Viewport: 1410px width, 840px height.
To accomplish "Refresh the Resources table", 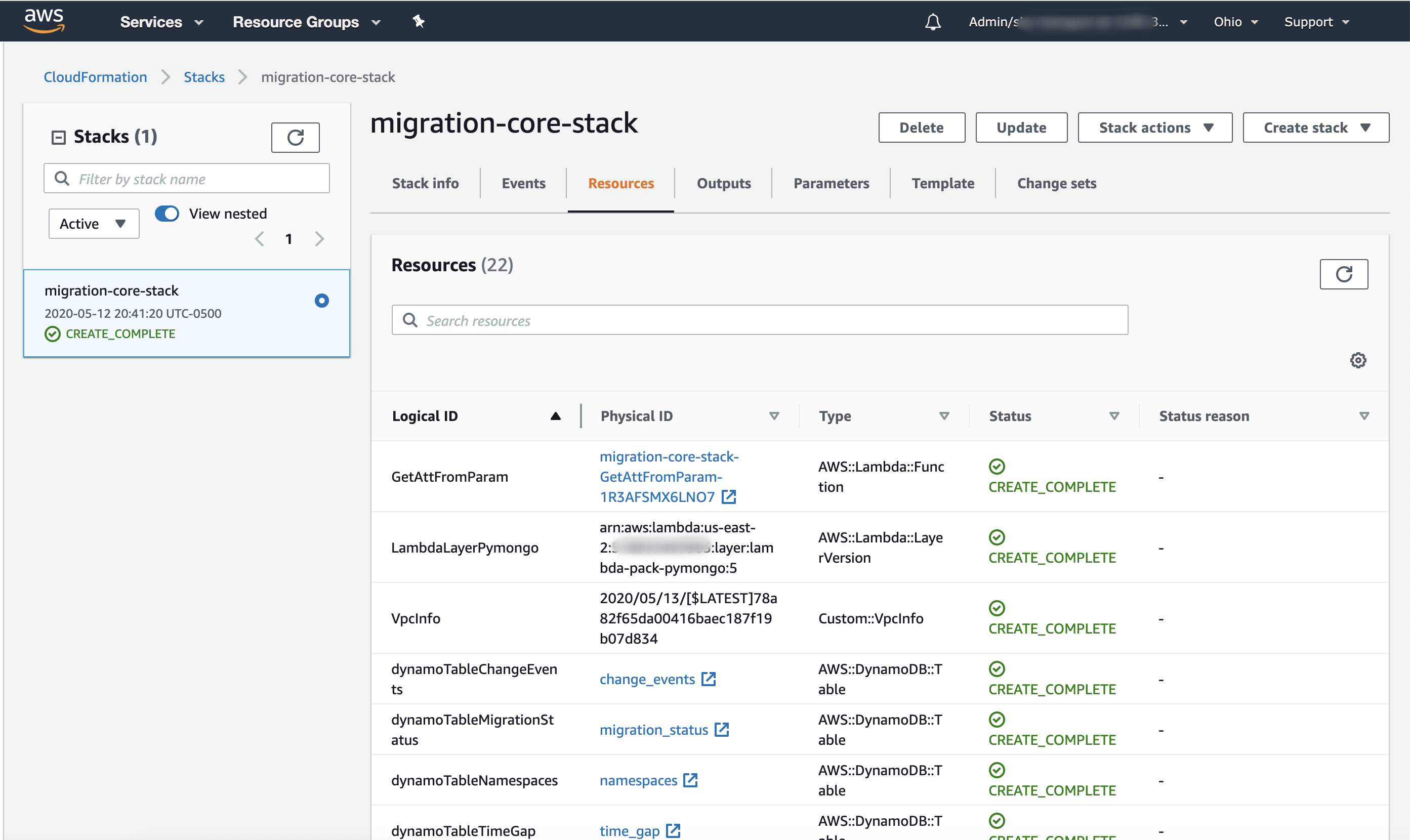I will pyautogui.click(x=1344, y=275).
